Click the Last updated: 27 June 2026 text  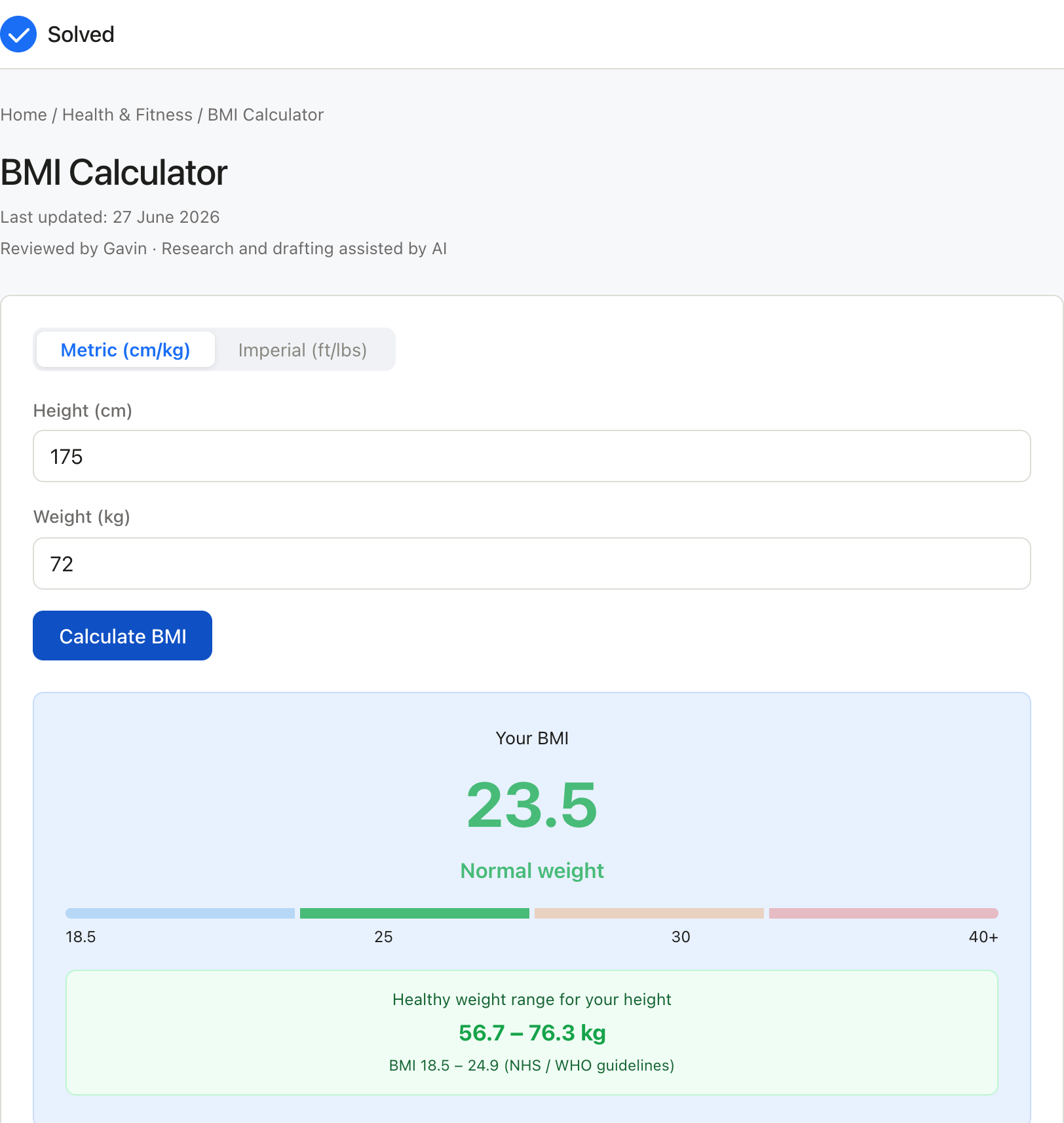coord(110,217)
